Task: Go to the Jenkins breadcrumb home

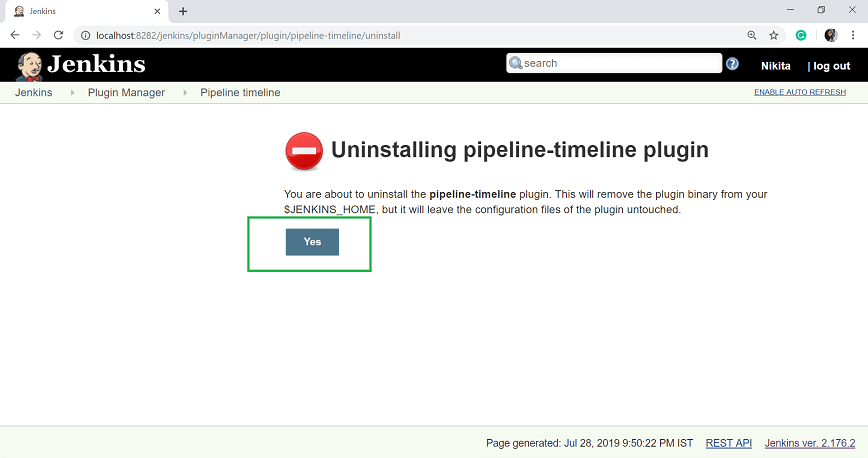Action: tap(34, 92)
